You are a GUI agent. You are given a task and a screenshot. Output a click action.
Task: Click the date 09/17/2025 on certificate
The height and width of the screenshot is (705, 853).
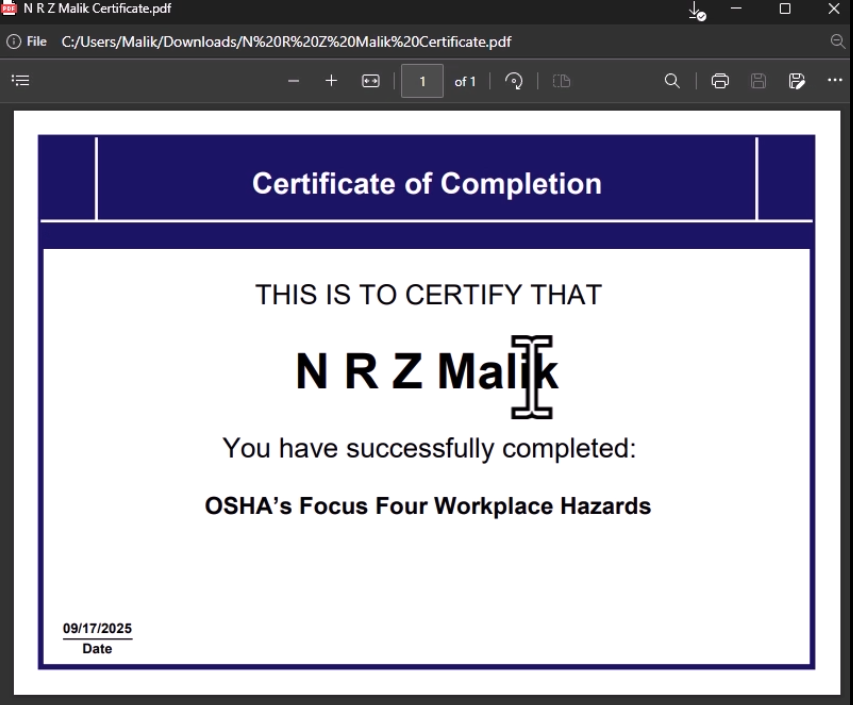coord(97,629)
